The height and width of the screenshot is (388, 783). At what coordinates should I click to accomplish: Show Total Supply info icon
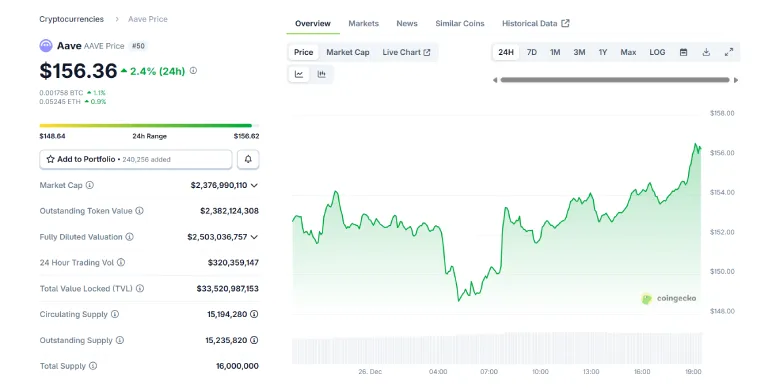coord(93,367)
